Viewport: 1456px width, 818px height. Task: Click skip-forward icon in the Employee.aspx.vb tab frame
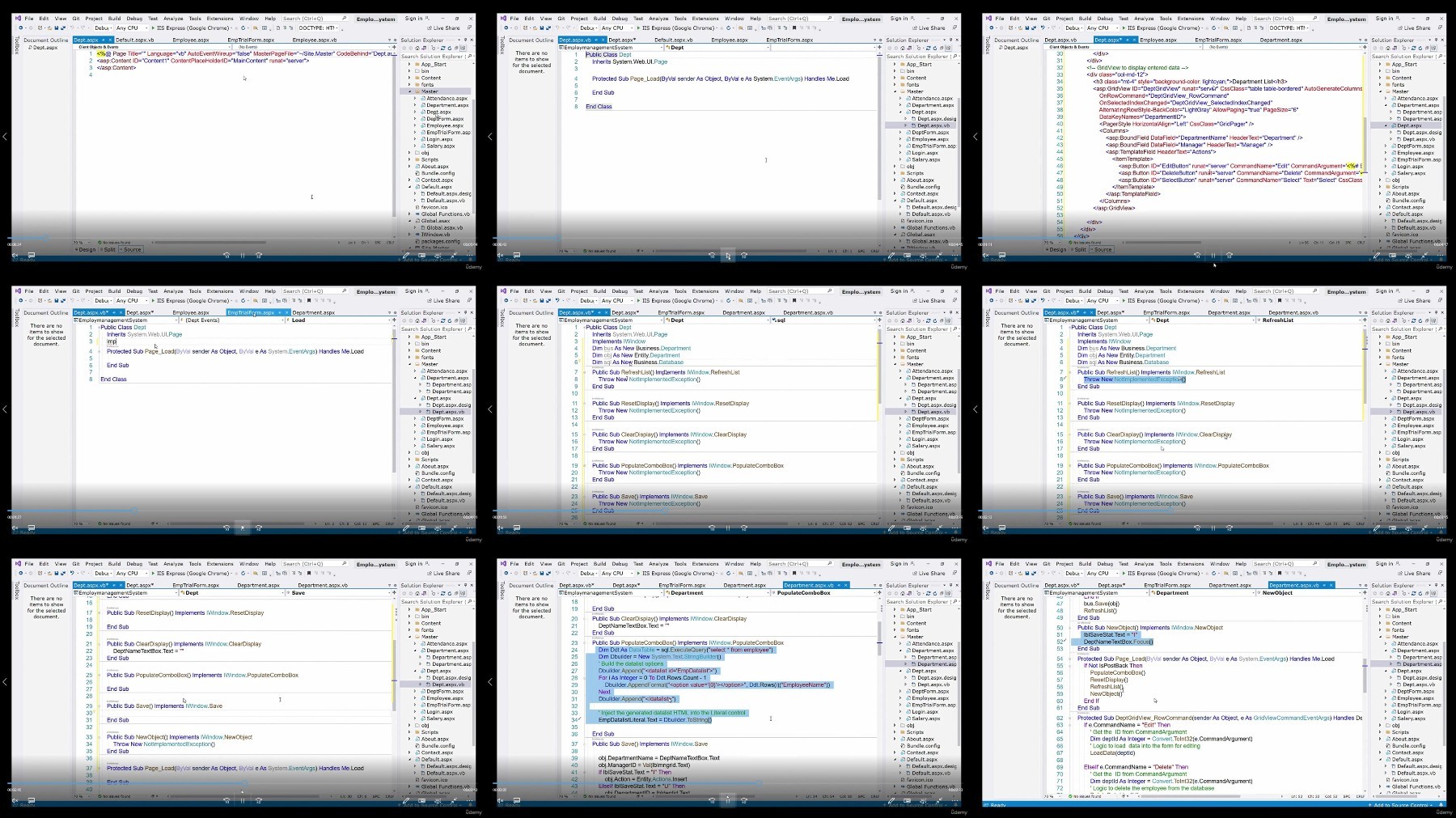[259, 255]
